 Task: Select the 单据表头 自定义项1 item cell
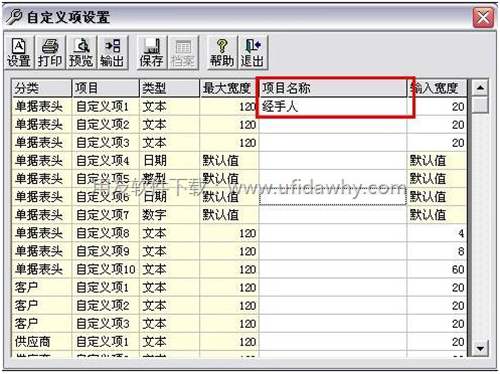click(106, 107)
